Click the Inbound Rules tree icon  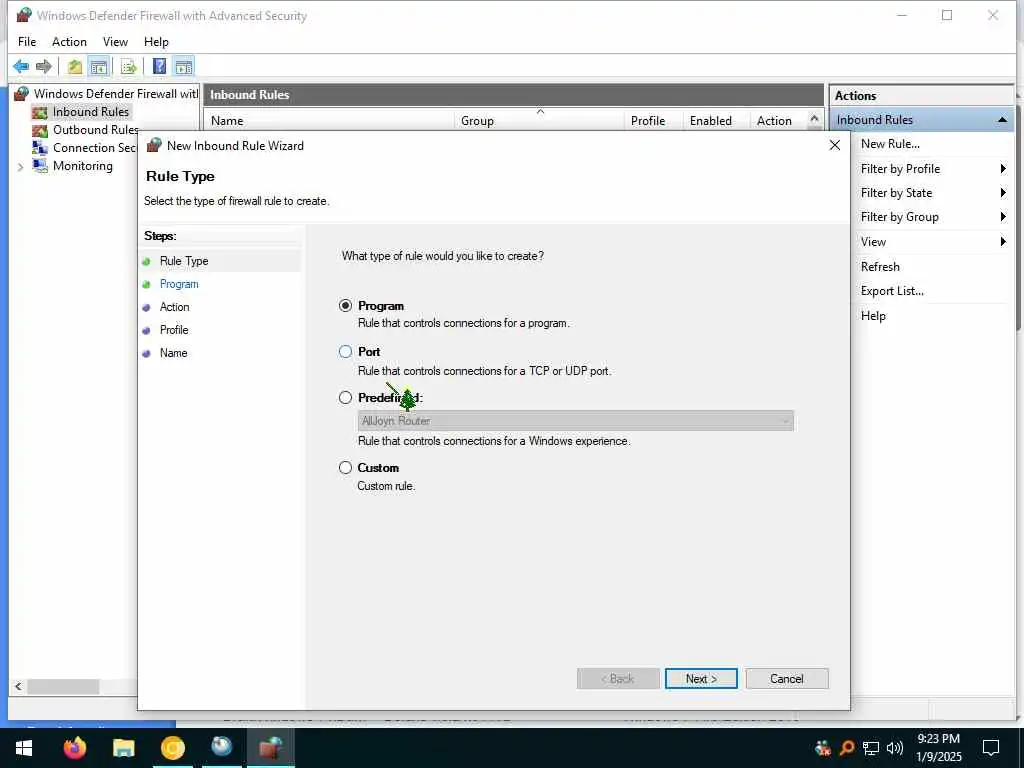(40, 112)
